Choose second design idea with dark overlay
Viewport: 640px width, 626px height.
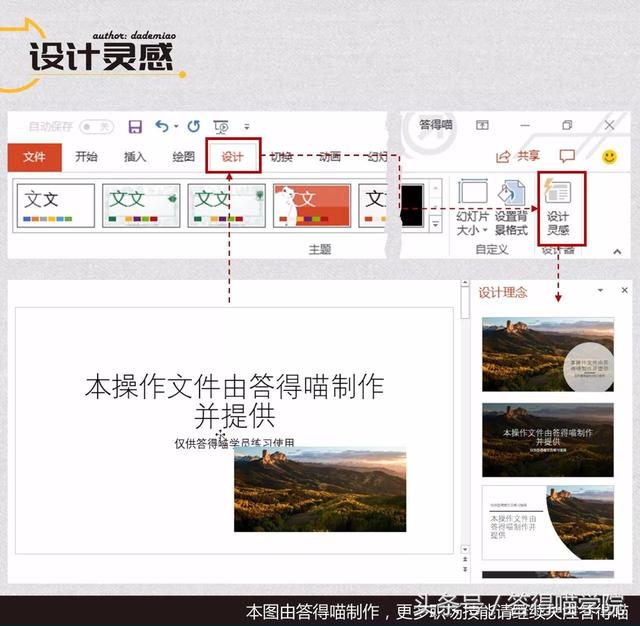click(x=548, y=440)
